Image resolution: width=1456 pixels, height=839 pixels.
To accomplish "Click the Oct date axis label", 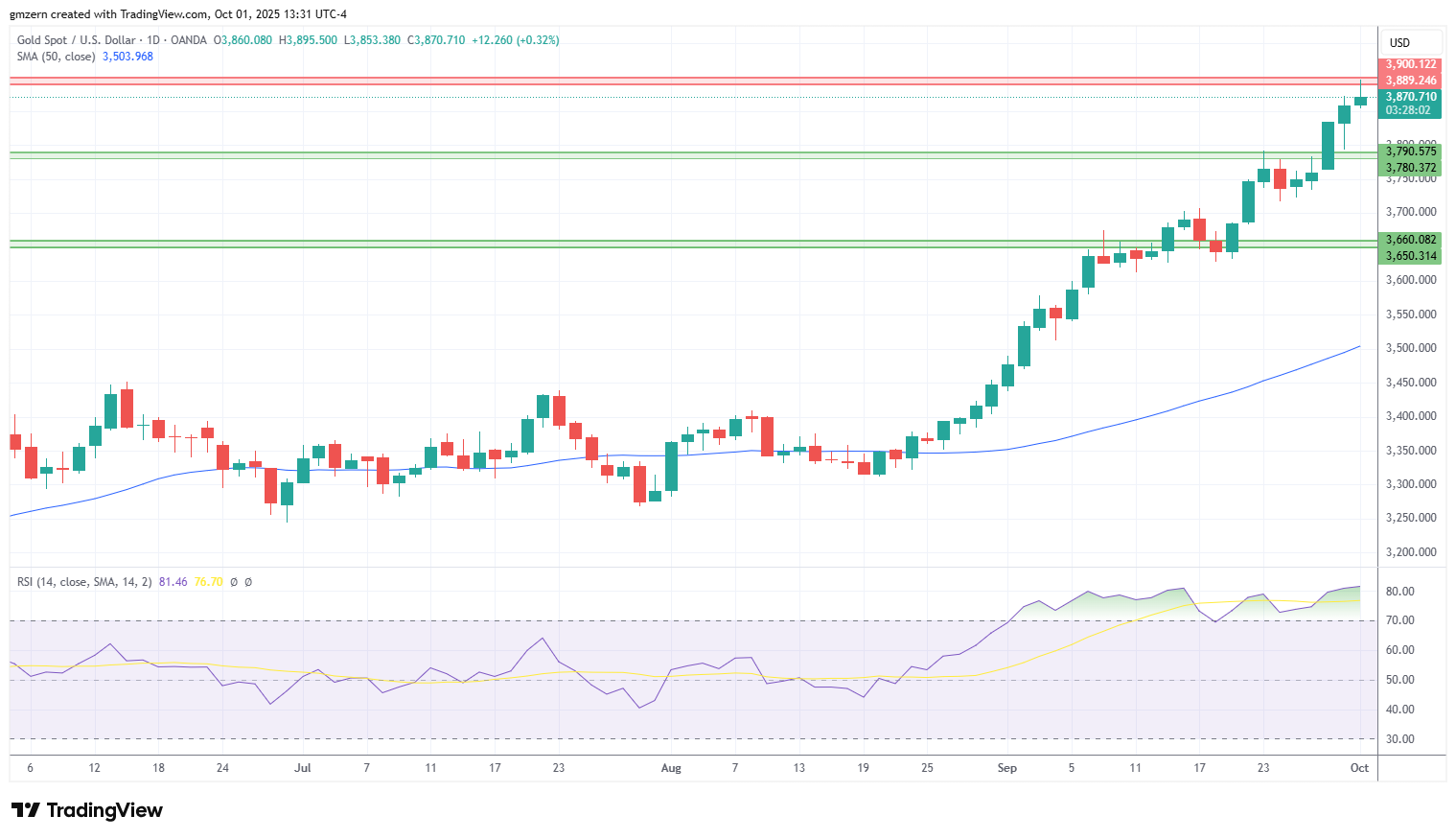I will (1359, 768).
